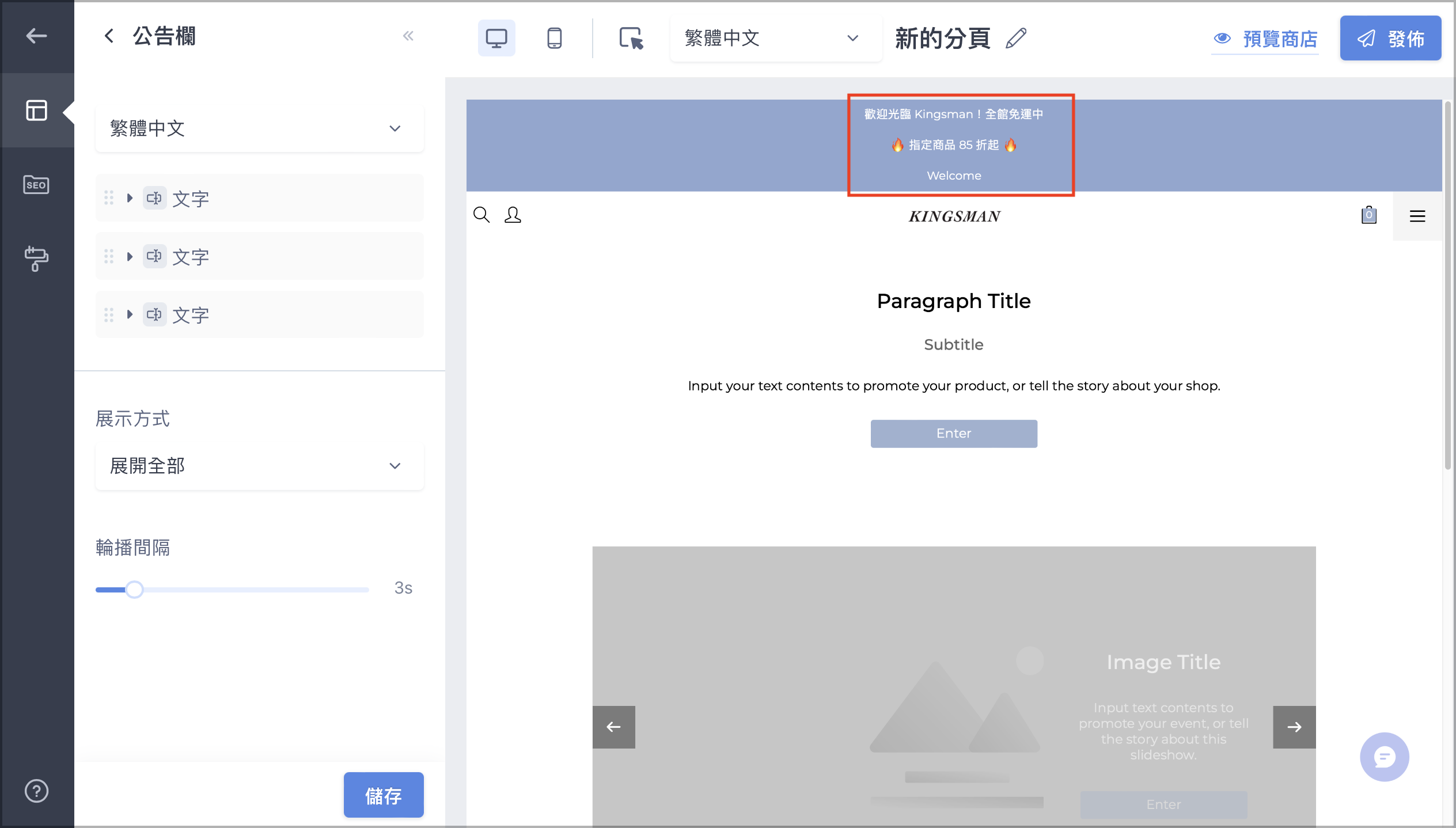Viewport: 1456px width, 828px height.
Task: Click the 發佈 publish button
Action: click(1390, 38)
